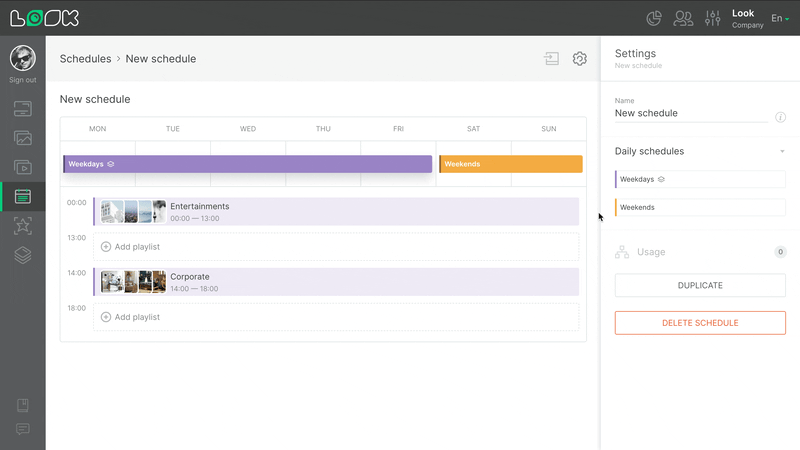Click the schedule settings gear icon
The width and height of the screenshot is (800, 450).
[x=580, y=59]
